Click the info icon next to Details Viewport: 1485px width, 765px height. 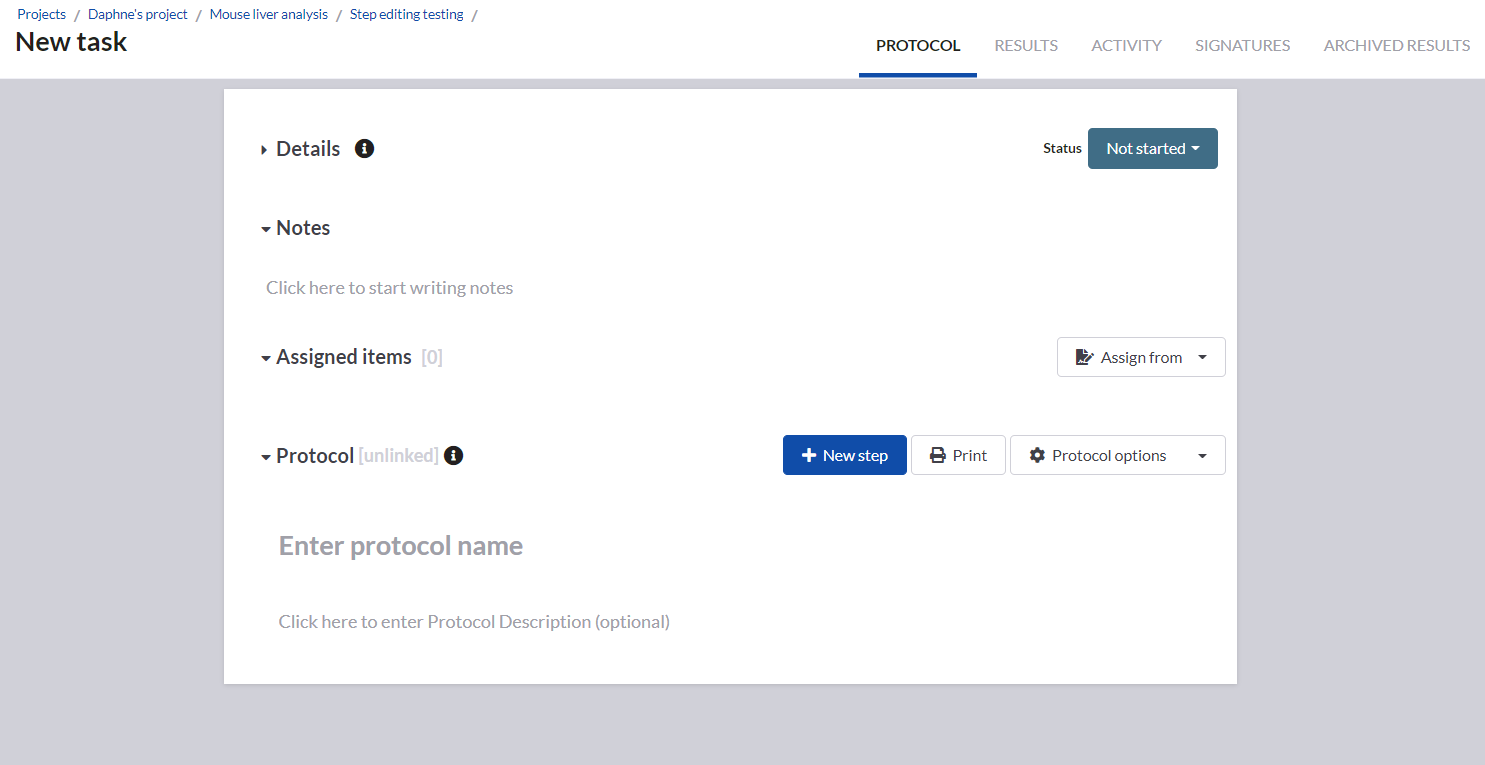[365, 149]
